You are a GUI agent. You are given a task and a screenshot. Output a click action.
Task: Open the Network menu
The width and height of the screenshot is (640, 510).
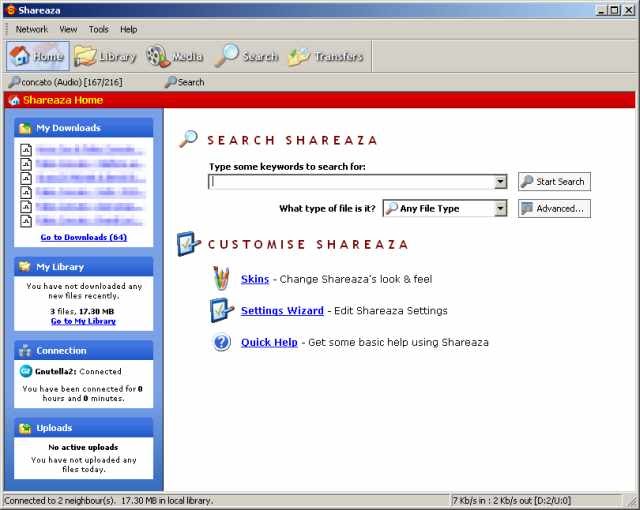(x=31, y=29)
